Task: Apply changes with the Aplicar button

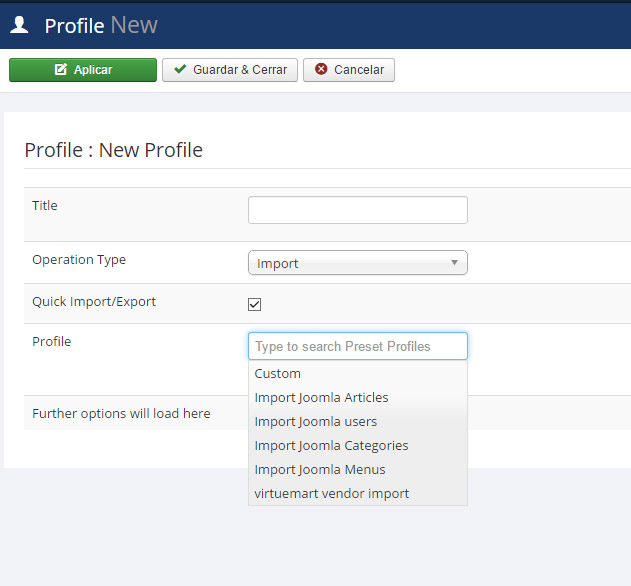Action: click(83, 70)
